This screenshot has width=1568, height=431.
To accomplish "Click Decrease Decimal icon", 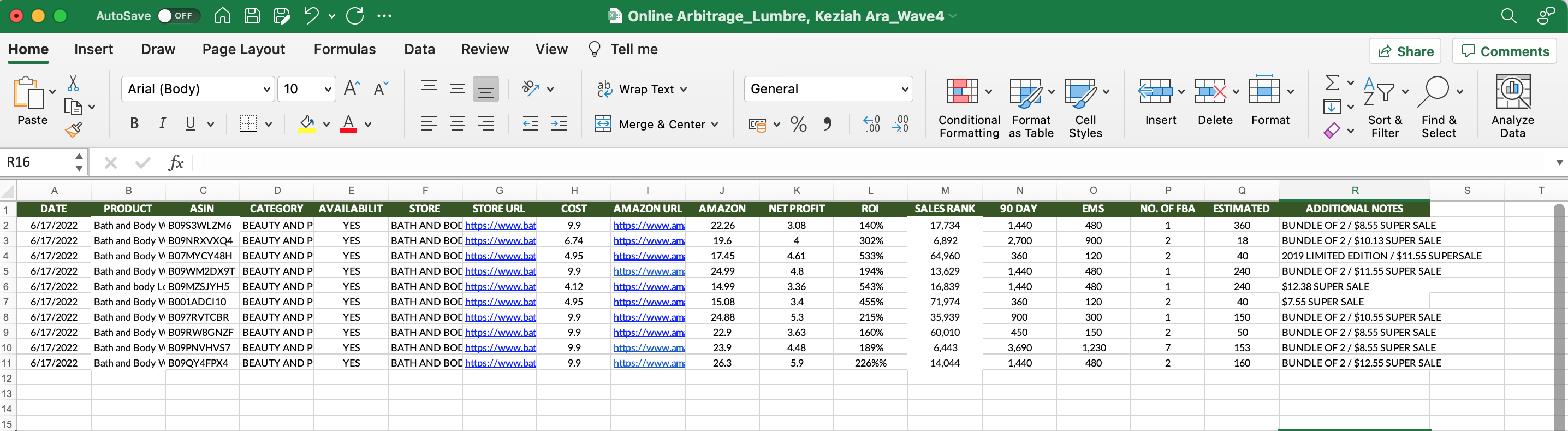I will click(900, 124).
